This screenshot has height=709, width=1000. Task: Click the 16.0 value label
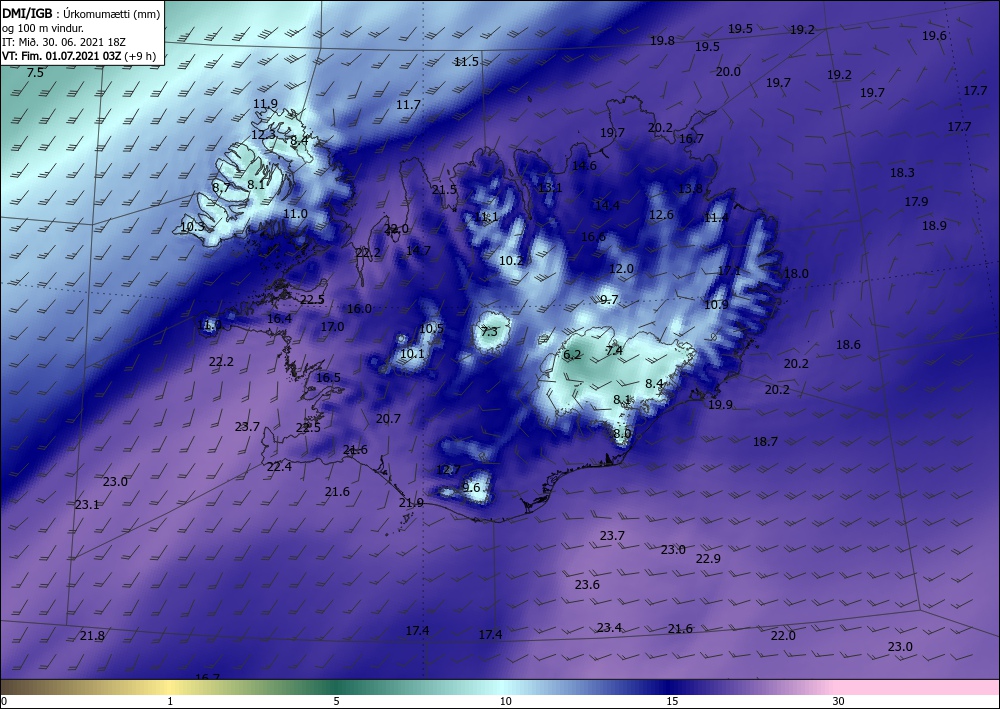coord(359,309)
